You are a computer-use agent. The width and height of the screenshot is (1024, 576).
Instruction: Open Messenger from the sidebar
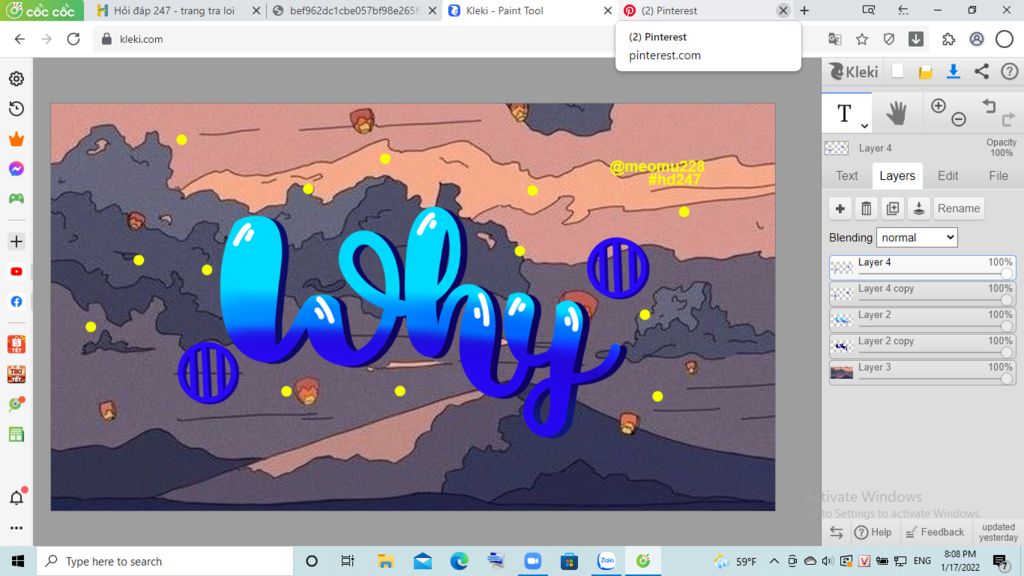(16, 169)
